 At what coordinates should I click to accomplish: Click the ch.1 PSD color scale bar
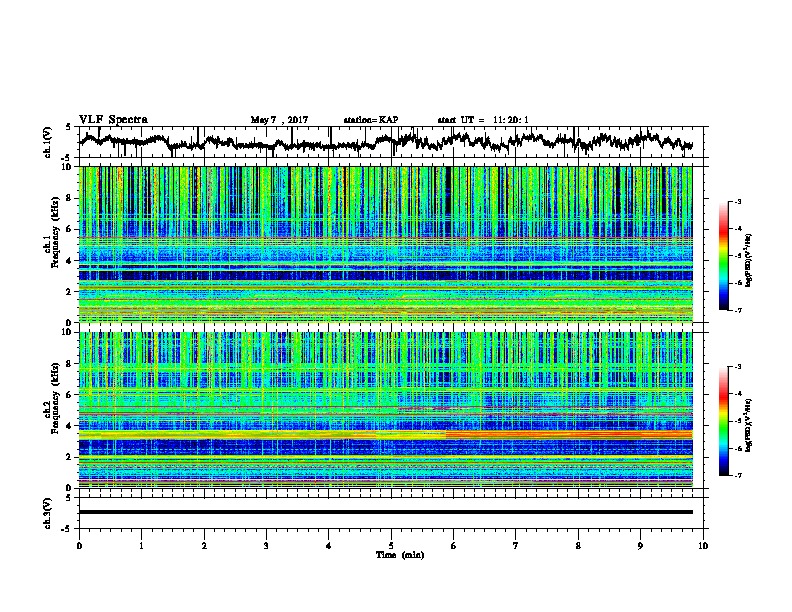[x=723, y=256]
